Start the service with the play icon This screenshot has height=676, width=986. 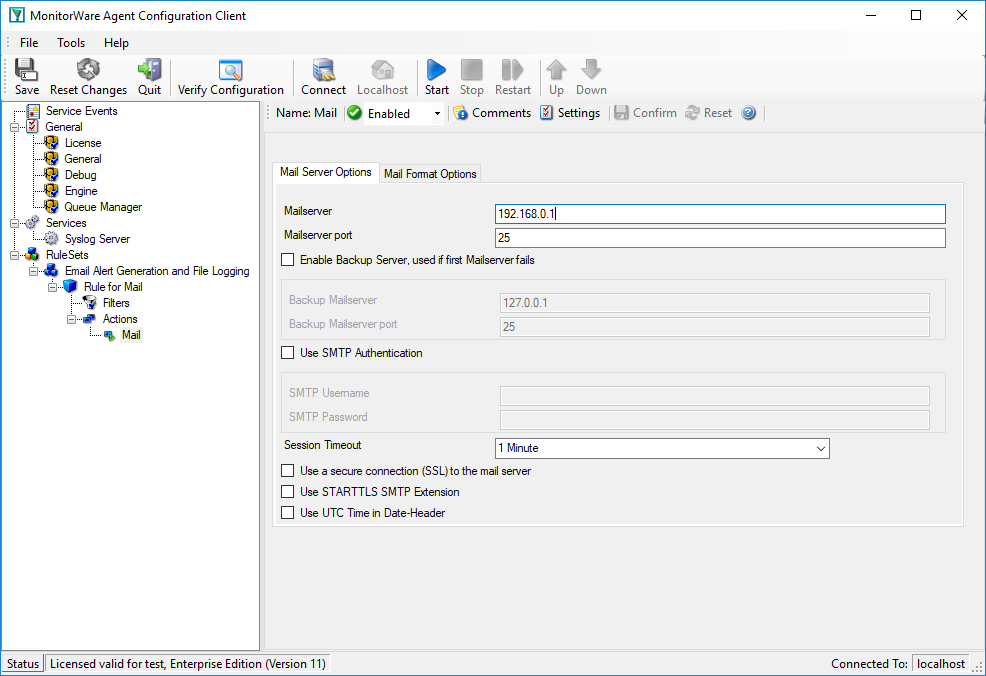point(436,70)
